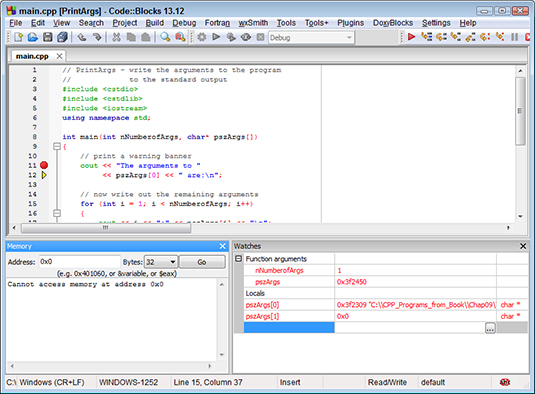
Task: Open the Search menu
Action: coord(91,23)
